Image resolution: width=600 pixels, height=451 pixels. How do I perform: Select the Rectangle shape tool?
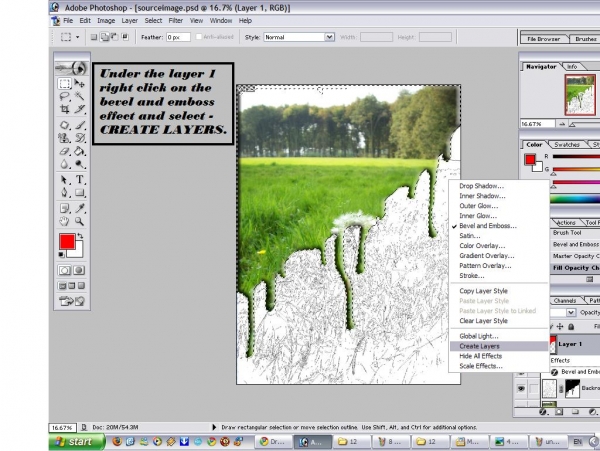pos(79,192)
